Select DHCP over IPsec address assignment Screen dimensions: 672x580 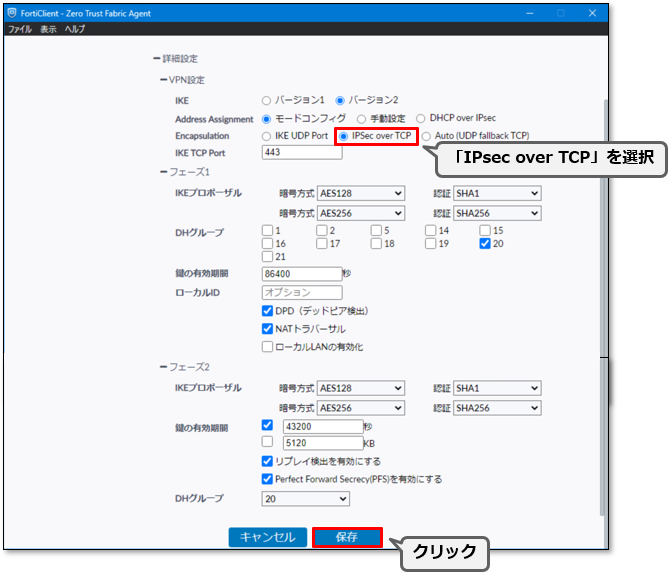tap(421, 118)
